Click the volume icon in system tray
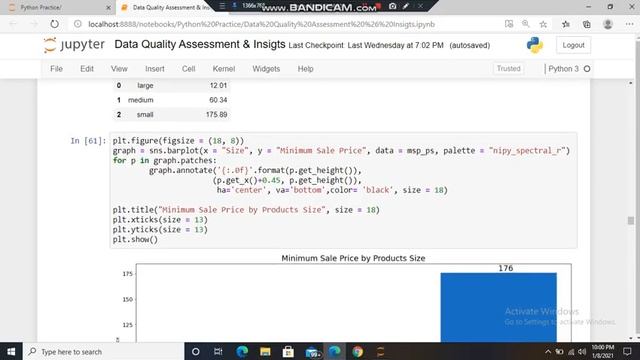This screenshot has width=640, height=360. tap(582, 352)
